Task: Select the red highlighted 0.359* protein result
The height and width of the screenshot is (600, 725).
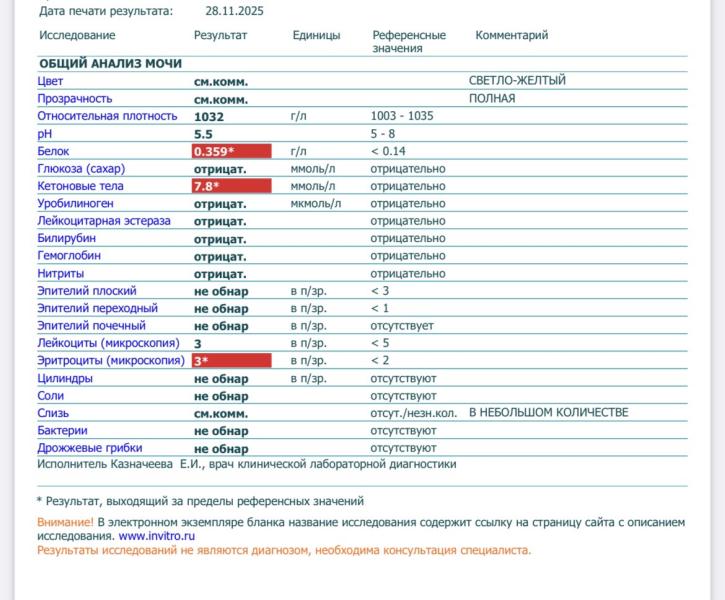Action: 231,151
